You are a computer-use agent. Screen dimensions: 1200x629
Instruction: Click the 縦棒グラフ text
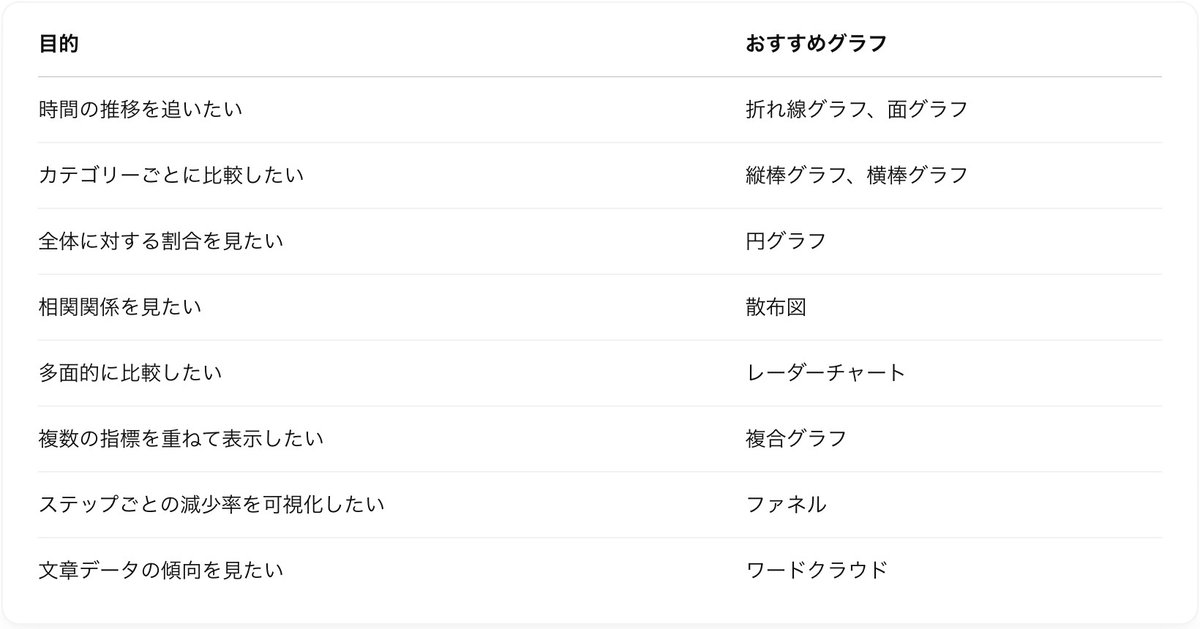pos(798,176)
